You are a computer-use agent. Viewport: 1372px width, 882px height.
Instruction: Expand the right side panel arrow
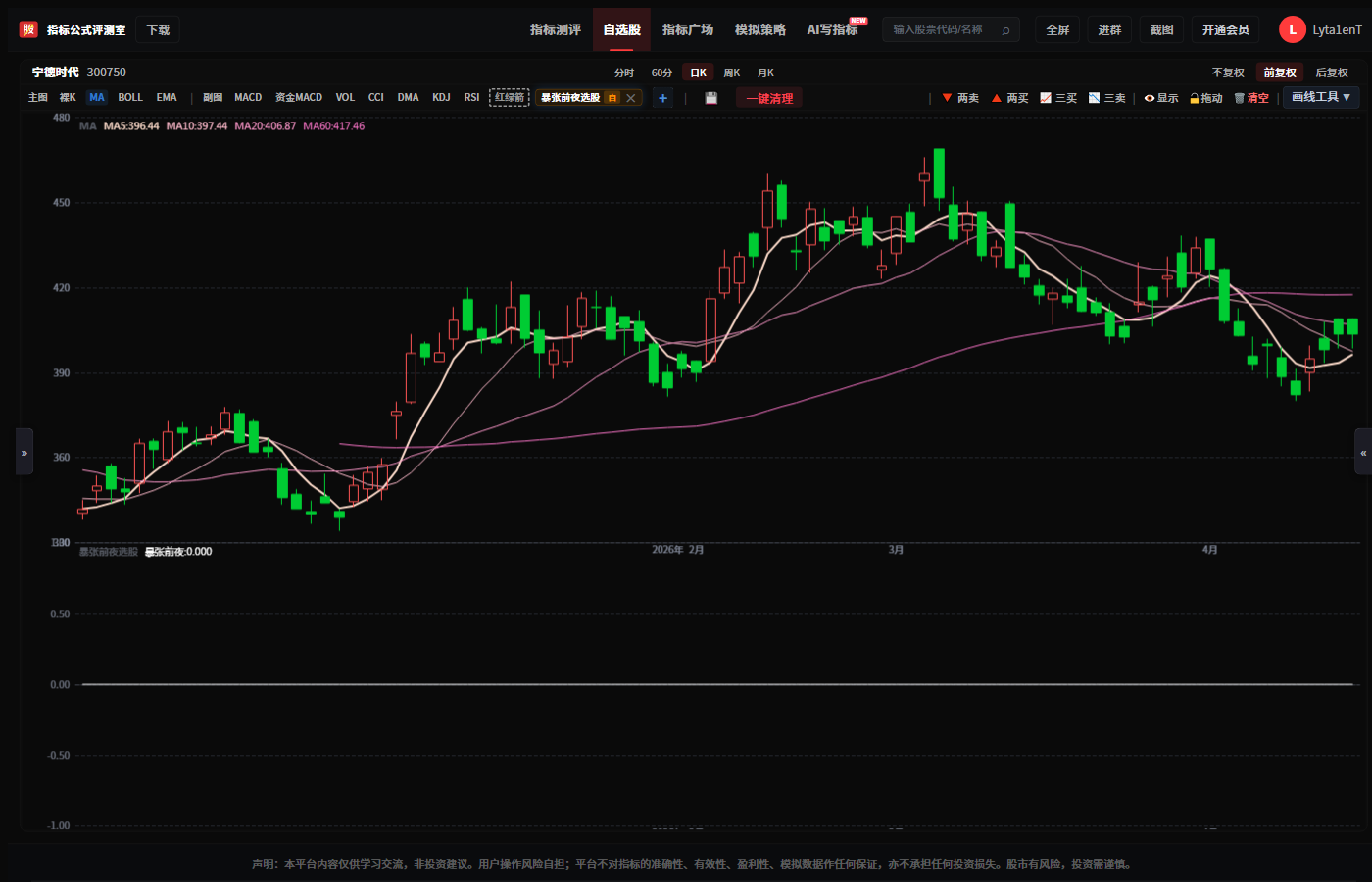1363,452
